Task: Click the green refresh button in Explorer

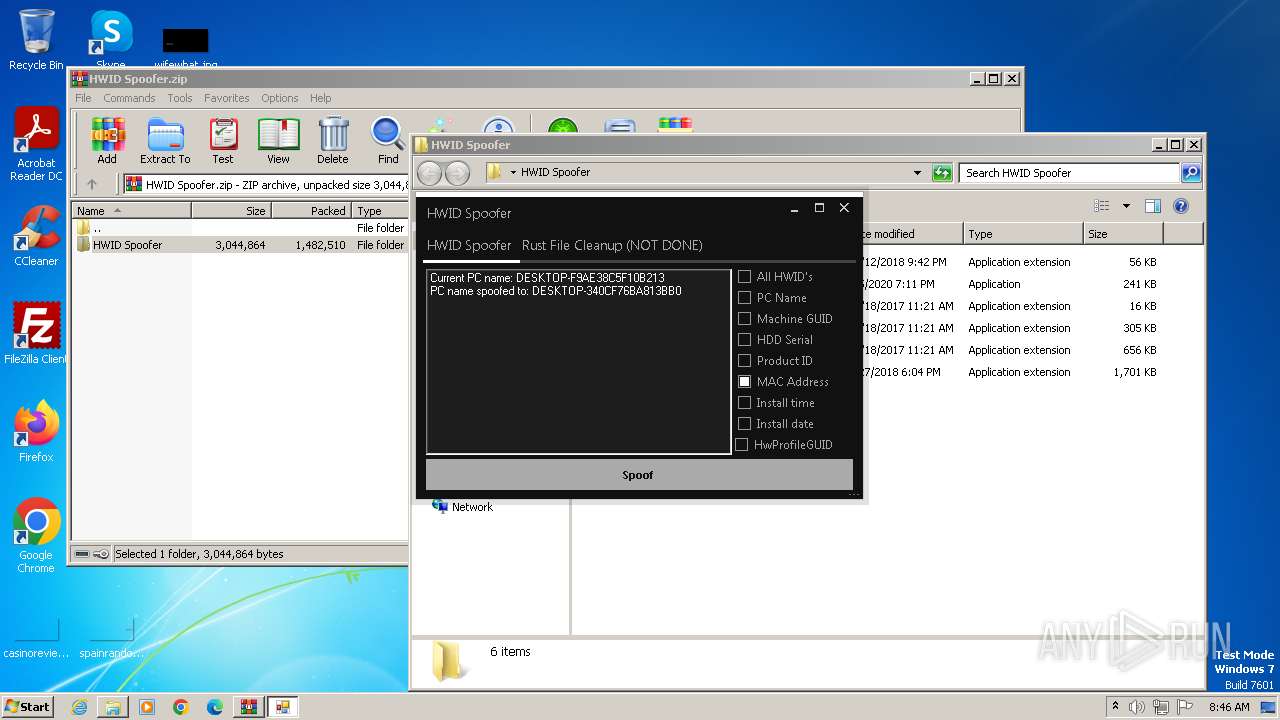Action: pos(942,173)
